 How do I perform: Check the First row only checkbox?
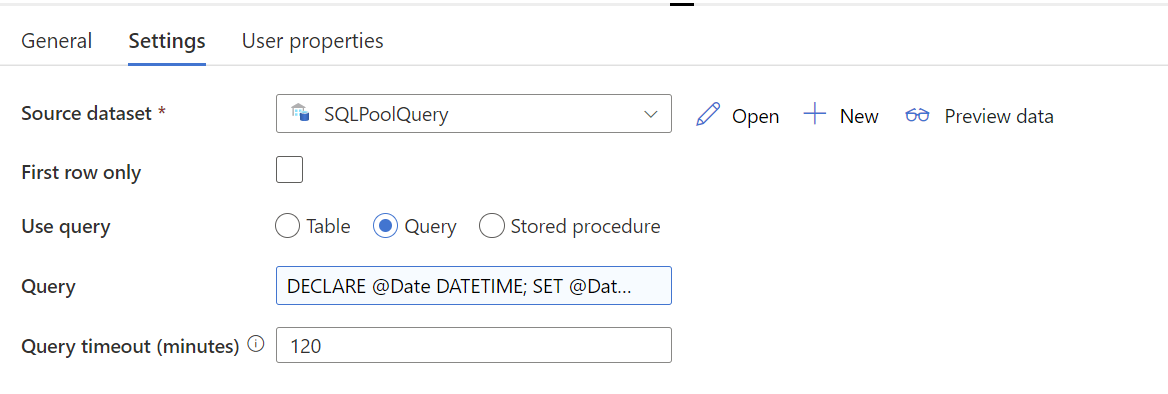289,170
